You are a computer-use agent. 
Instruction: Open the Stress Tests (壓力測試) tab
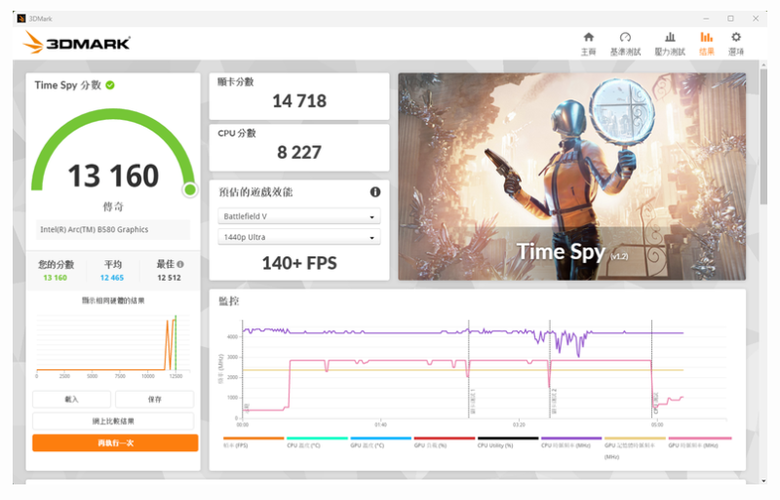(x=670, y=43)
